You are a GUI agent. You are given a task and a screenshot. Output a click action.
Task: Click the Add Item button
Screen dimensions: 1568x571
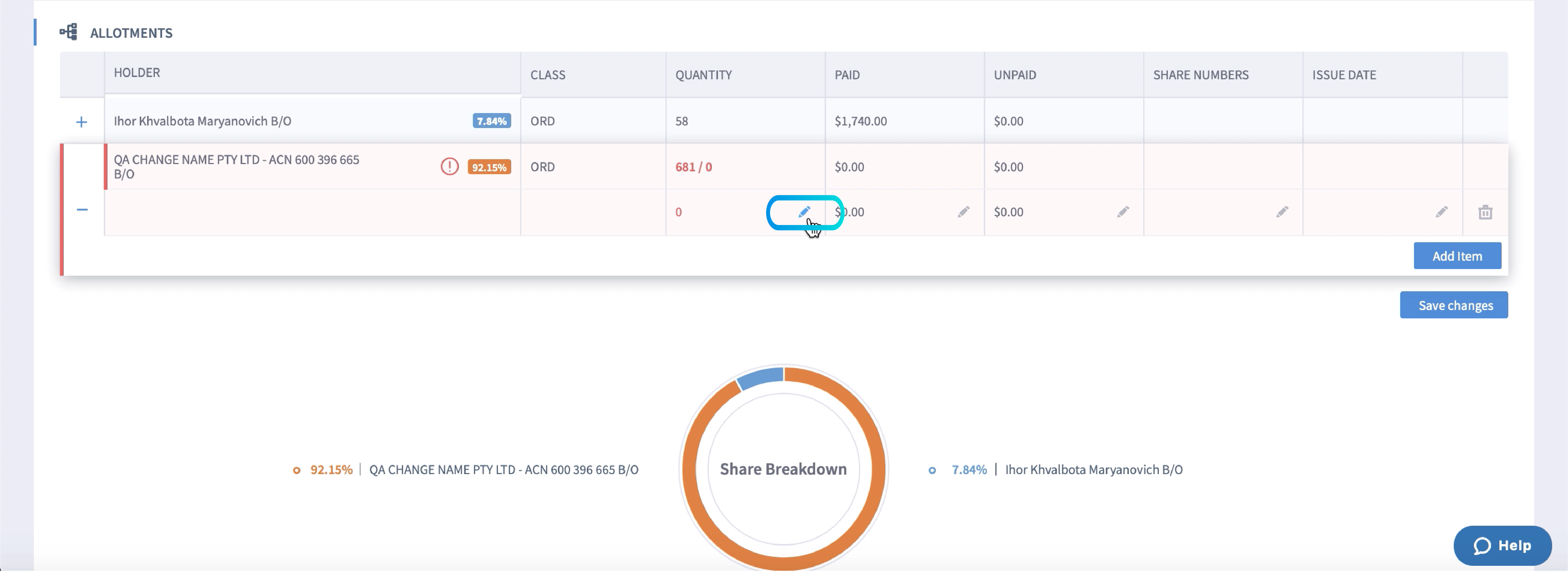1457,256
